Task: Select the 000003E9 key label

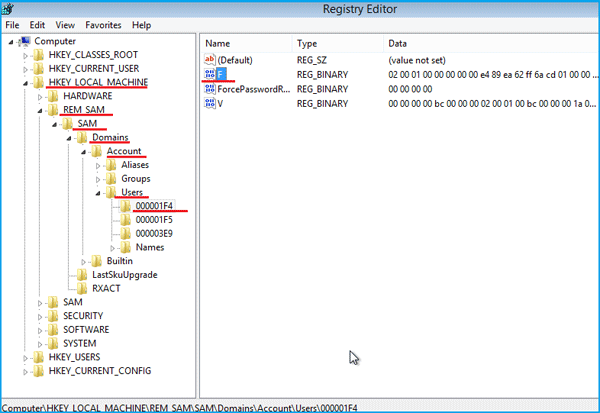Action: (x=154, y=233)
